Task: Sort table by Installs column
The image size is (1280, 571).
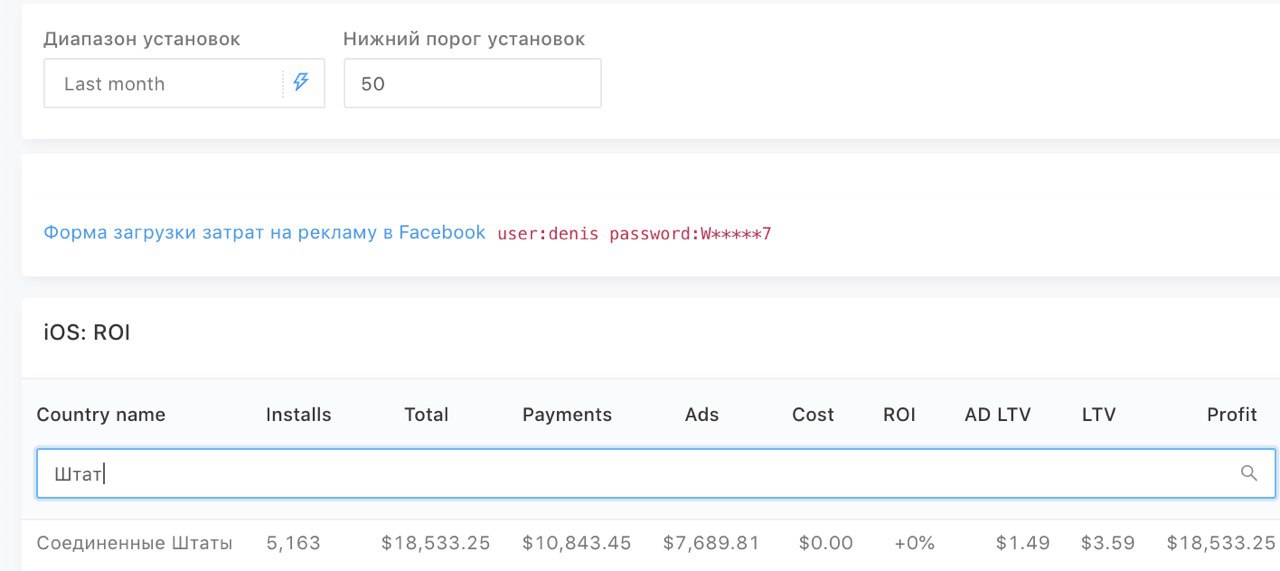Action: click(298, 415)
